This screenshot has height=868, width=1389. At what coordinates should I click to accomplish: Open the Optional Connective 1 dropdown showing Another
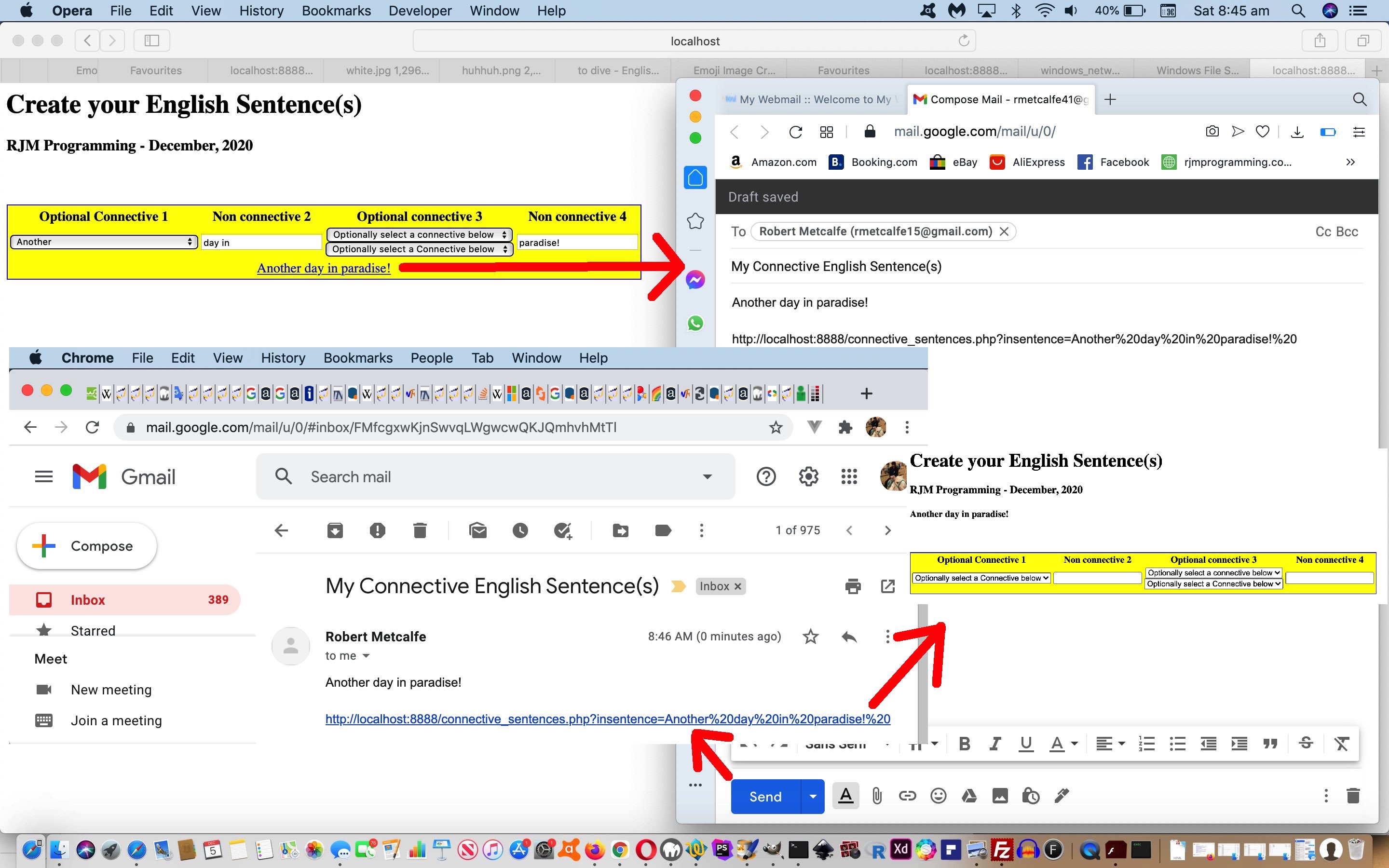pyautogui.click(x=104, y=242)
